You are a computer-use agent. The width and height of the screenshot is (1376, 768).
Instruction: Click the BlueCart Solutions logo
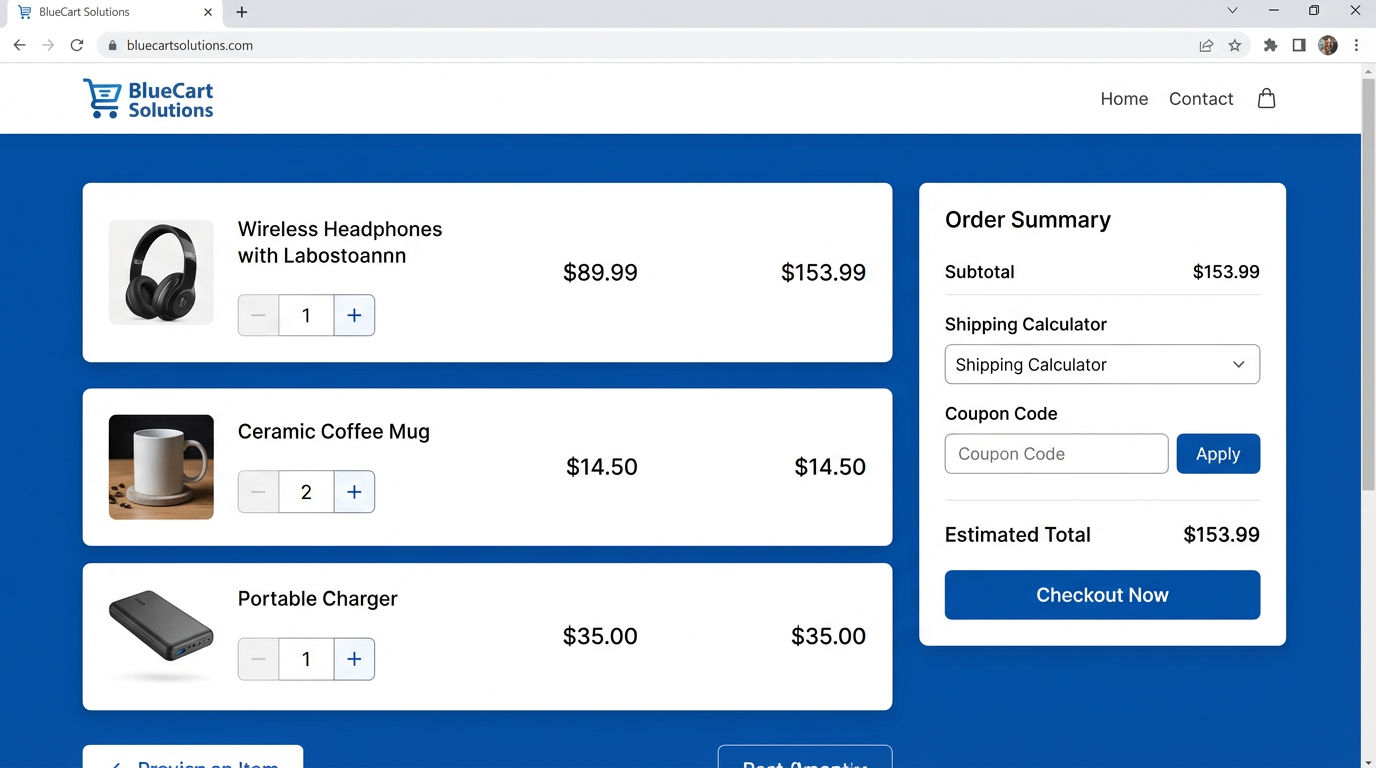(x=148, y=99)
